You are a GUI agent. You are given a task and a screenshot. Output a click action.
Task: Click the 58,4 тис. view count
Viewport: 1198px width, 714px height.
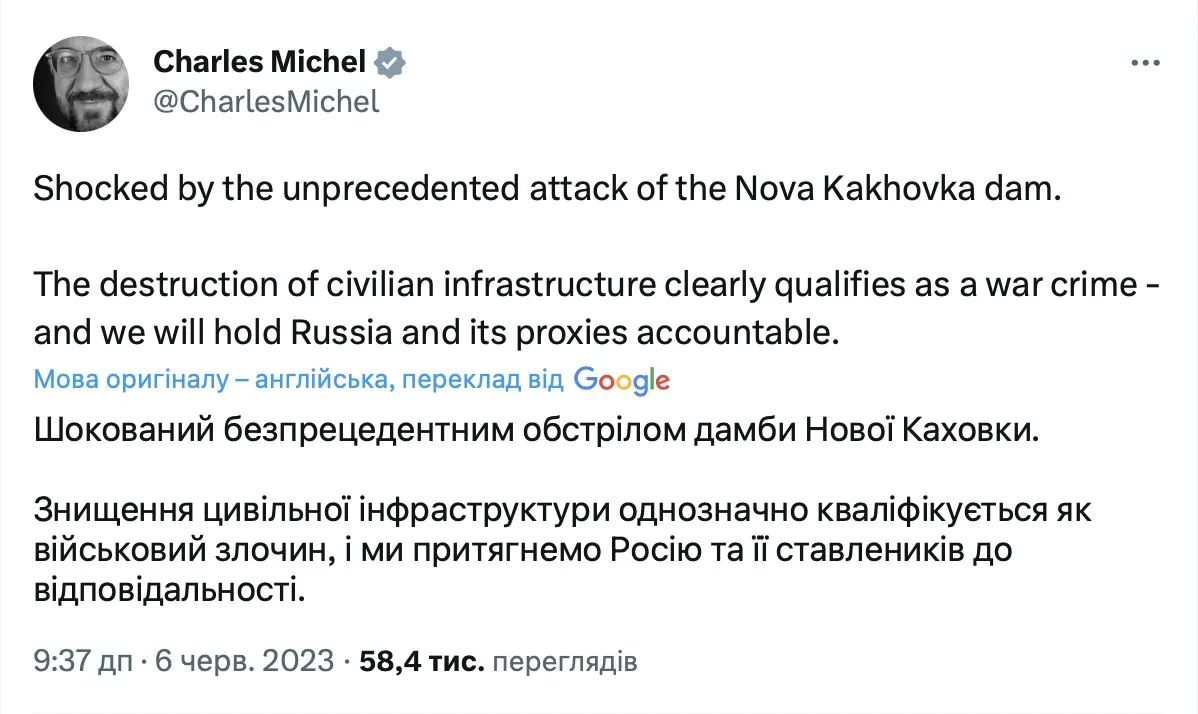(x=420, y=661)
